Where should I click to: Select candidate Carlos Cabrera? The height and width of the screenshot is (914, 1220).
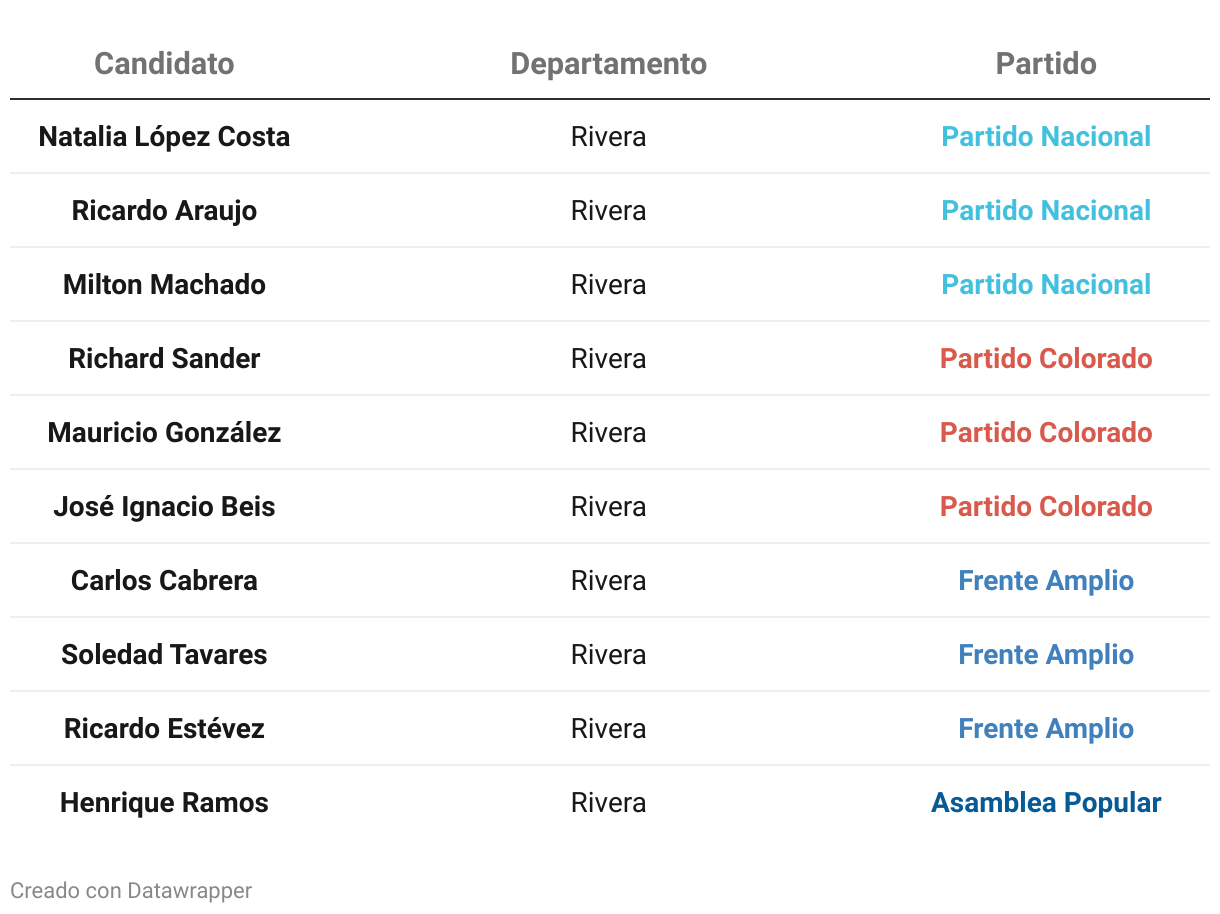click(164, 581)
